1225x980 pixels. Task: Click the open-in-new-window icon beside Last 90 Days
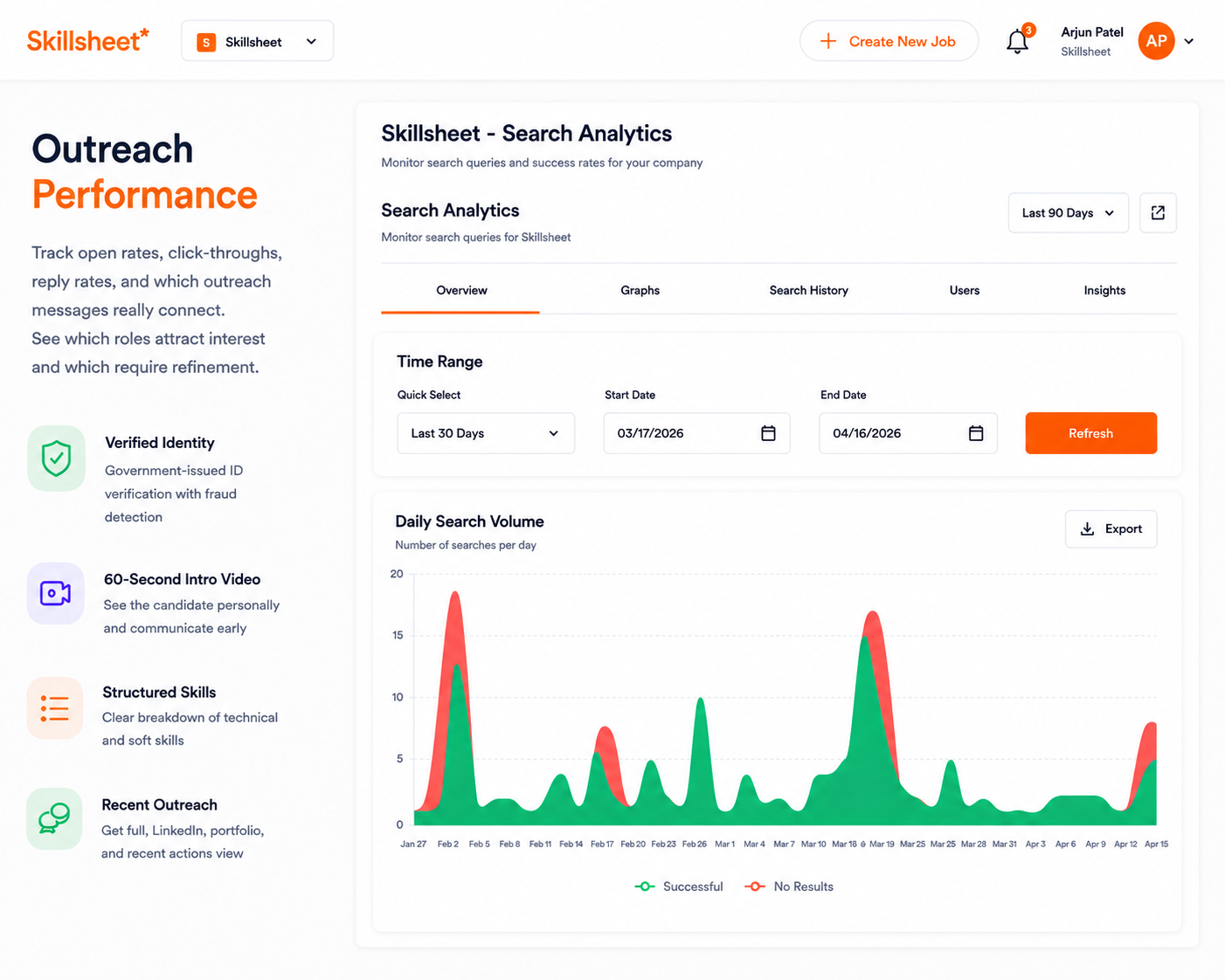tap(1158, 212)
